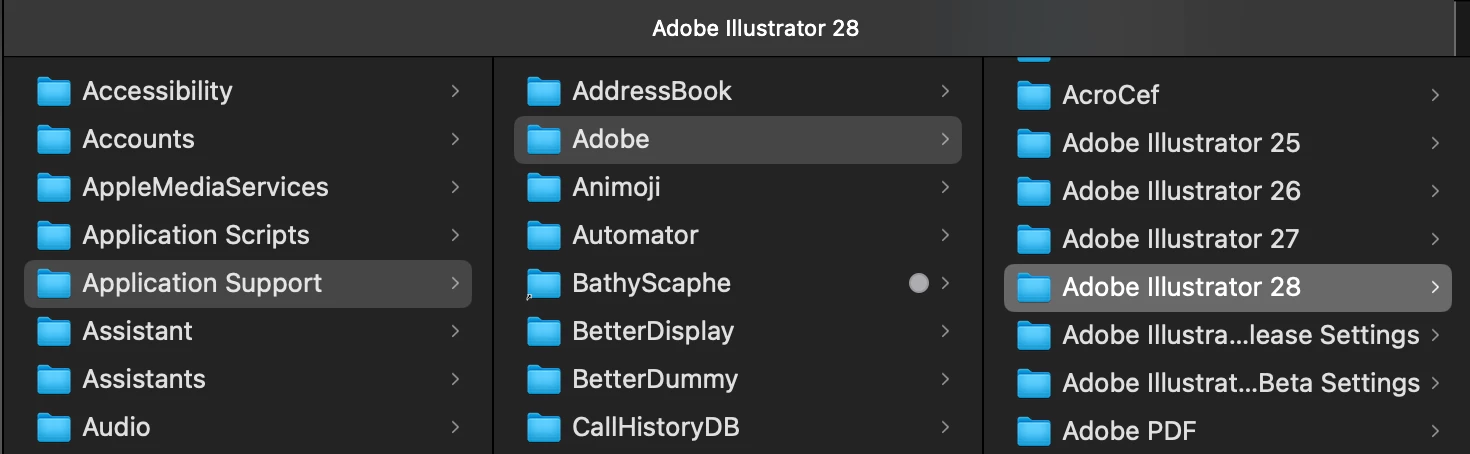Select the Adobe Illustrator 27 row name

[1180, 239]
